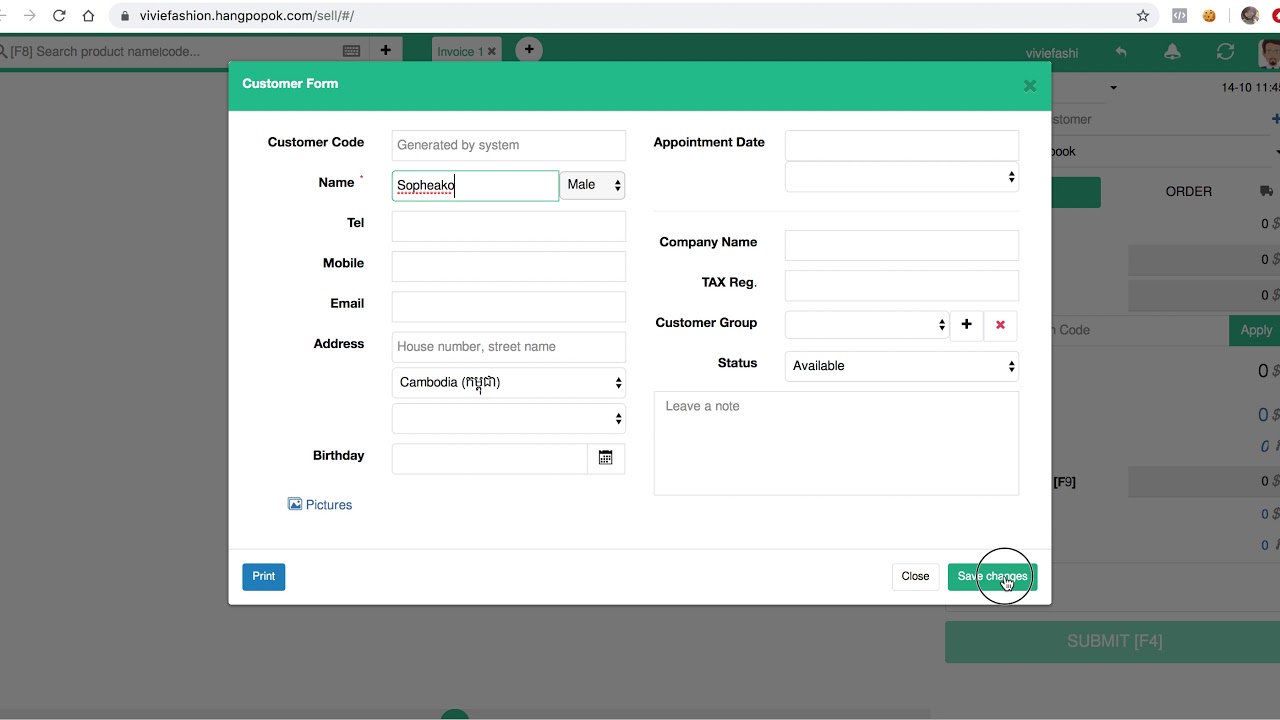Open the notifications bell icon
Screen dimensions: 1280x720
point(1173,52)
